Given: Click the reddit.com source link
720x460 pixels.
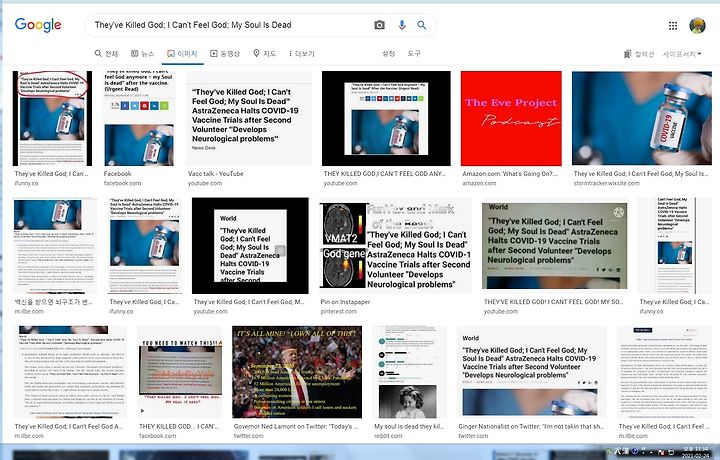Looking at the screenshot, I should coord(388,436).
